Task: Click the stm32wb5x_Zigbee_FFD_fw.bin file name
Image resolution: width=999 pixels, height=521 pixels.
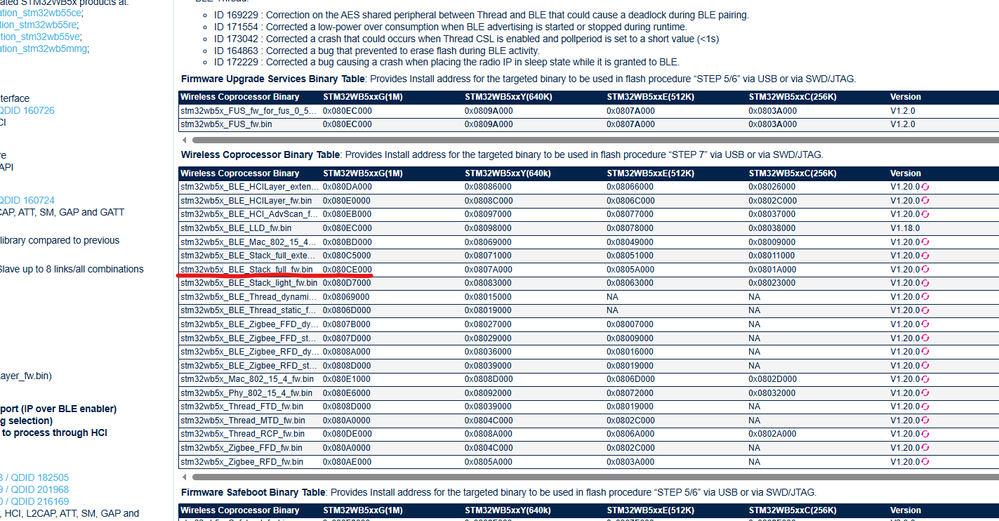Action: click(241, 448)
